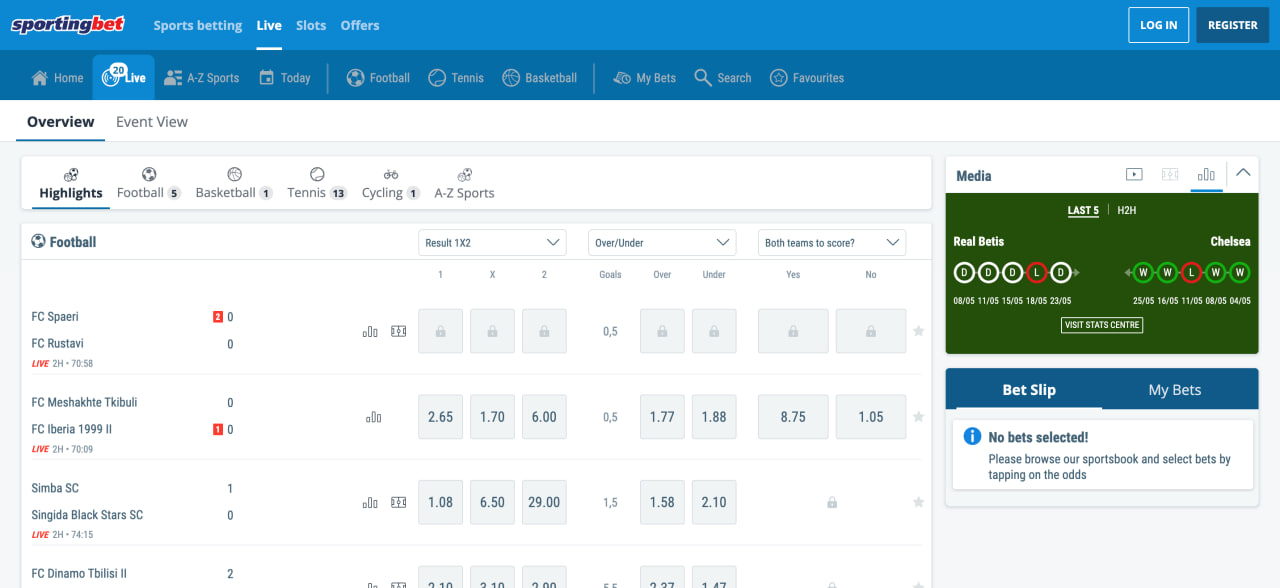Click the info icon in Bet Slip
Viewport: 1280px width, 588px height.
(972, 437)
